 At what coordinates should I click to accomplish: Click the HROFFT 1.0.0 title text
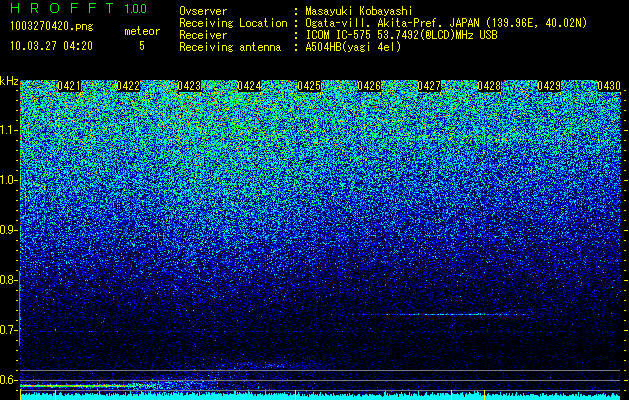78,8
